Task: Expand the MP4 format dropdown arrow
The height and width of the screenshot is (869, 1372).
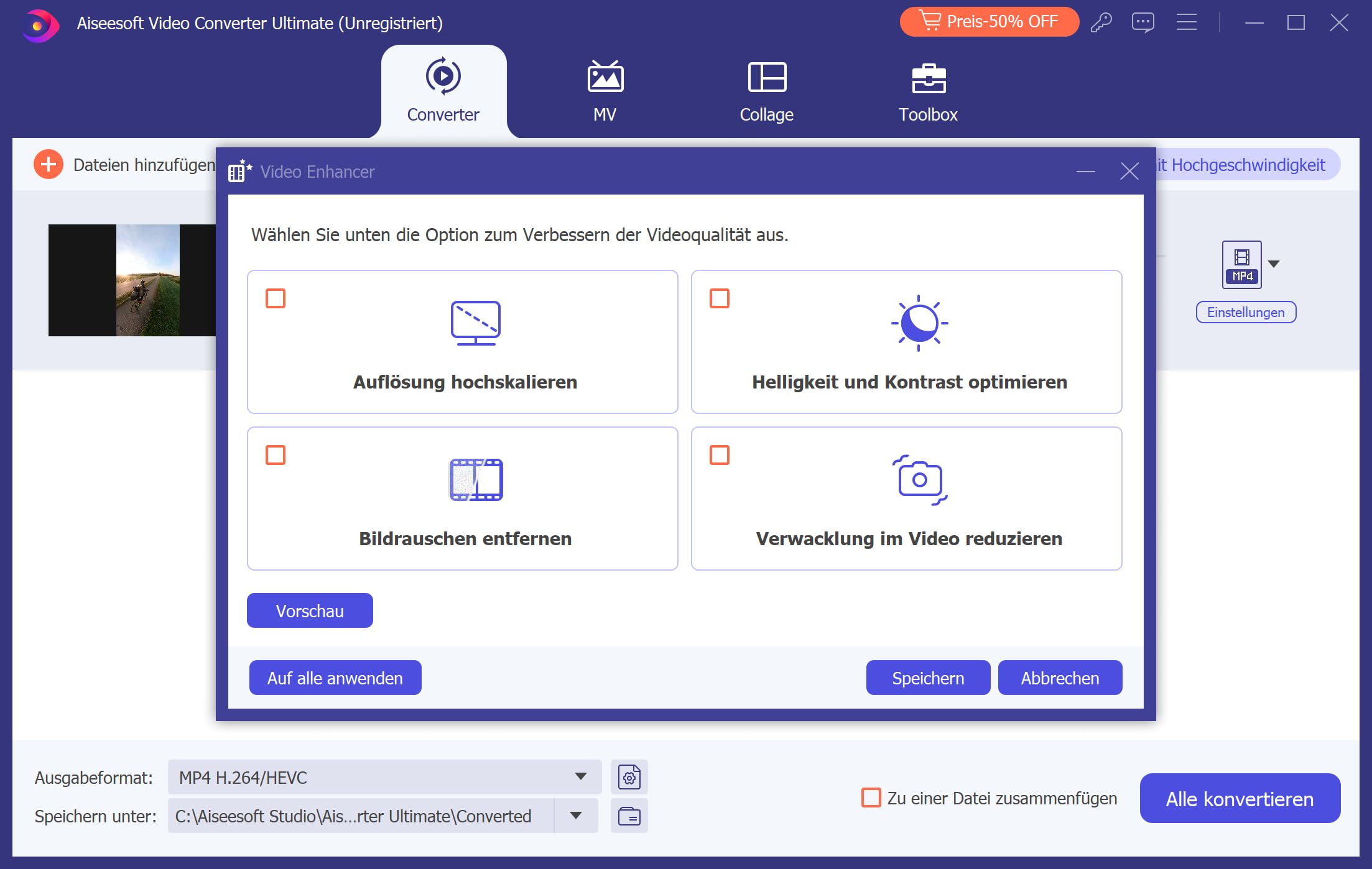Action: [1274, 264]
